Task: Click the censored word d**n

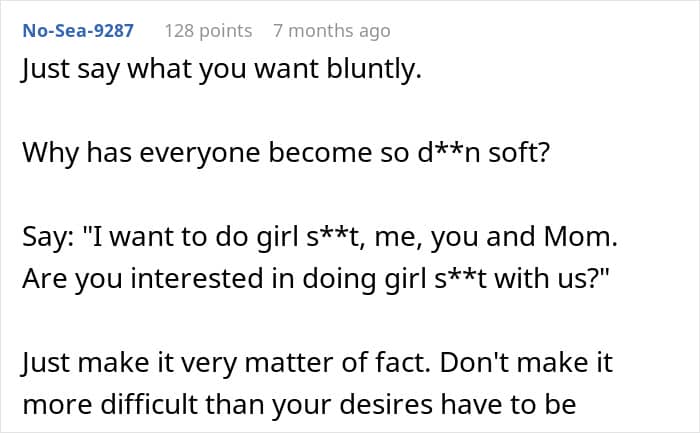Action: [449, 153]
